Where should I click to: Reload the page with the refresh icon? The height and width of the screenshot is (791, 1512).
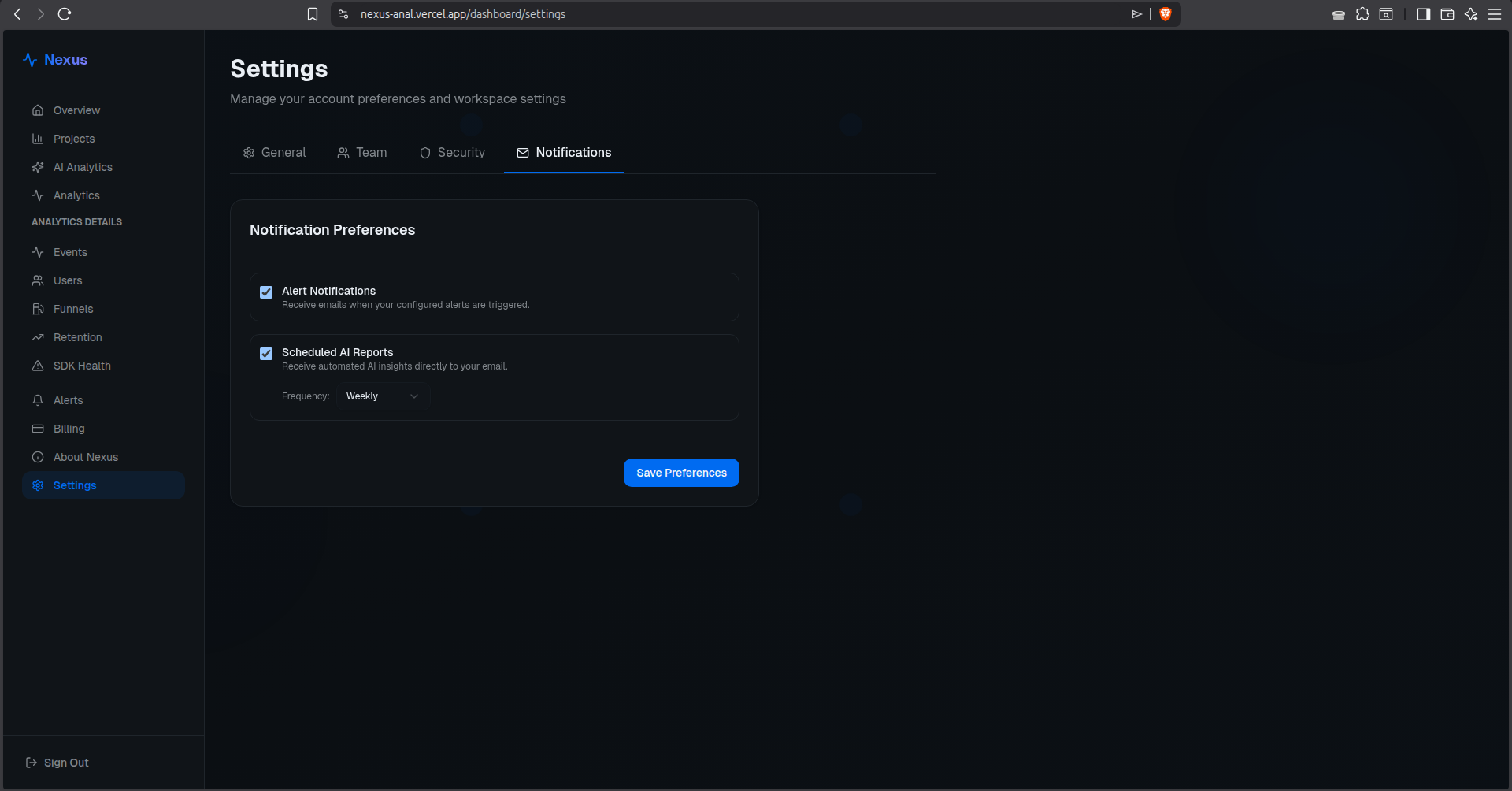[65, 14]
